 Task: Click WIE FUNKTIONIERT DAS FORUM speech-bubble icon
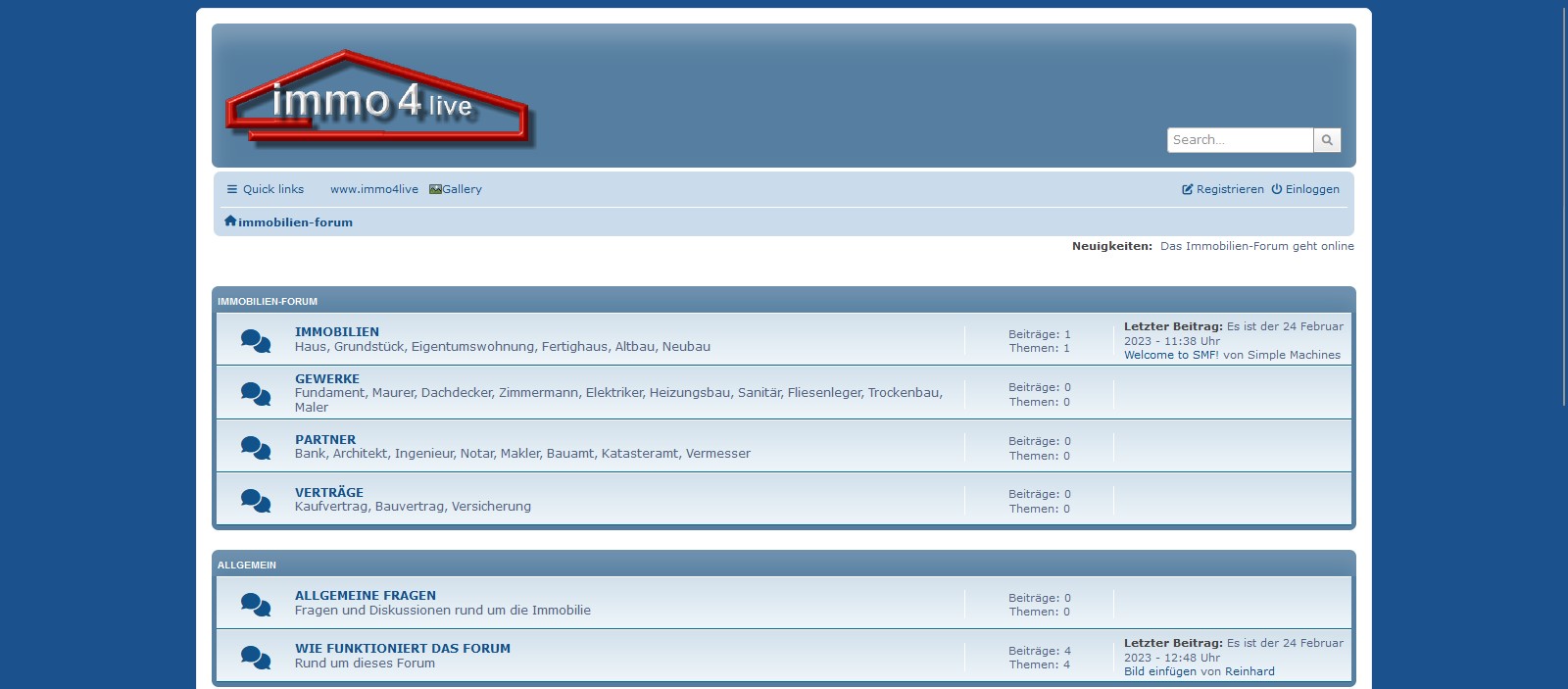click(256, 657)
